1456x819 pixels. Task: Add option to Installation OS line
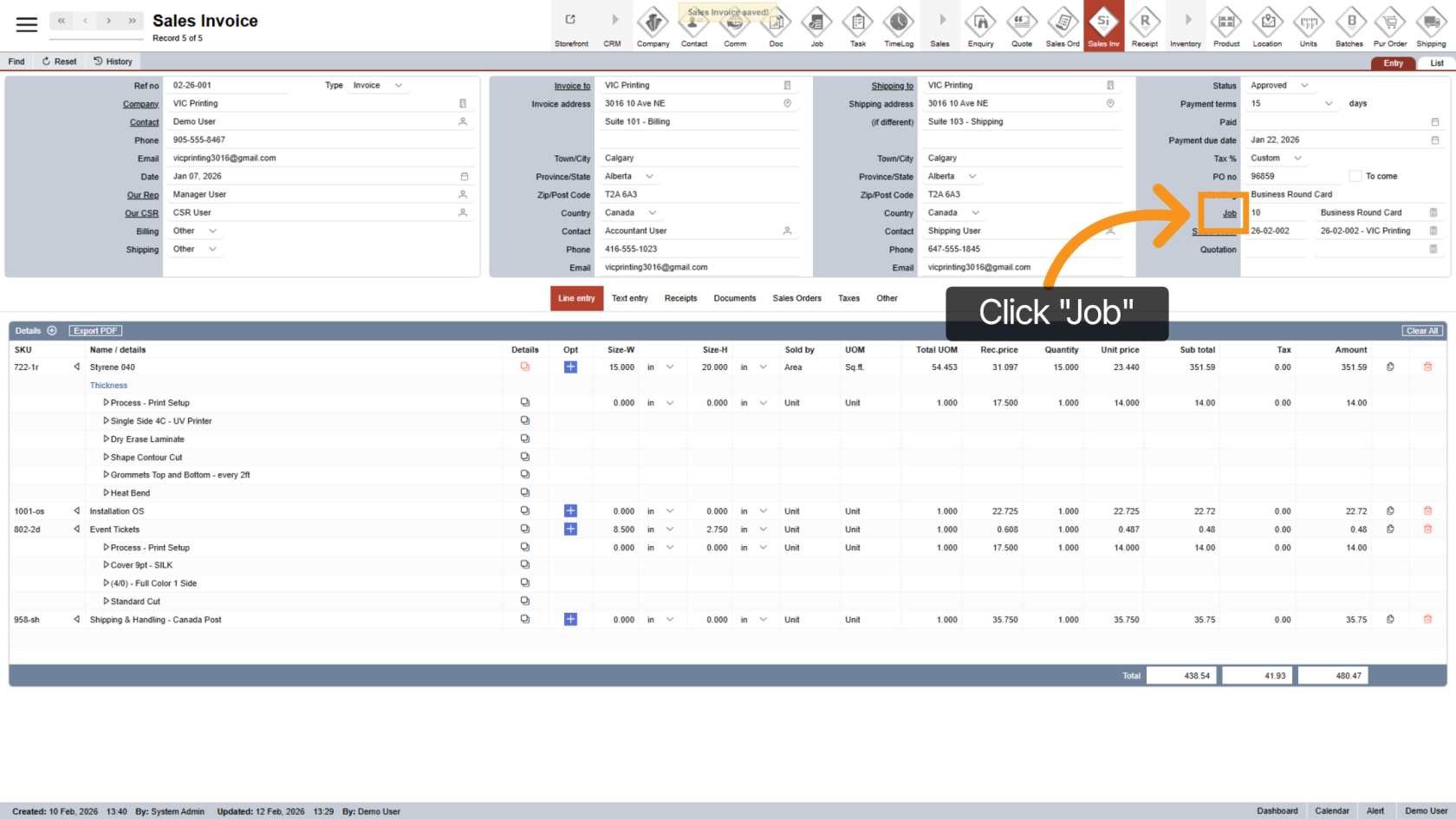570,511
